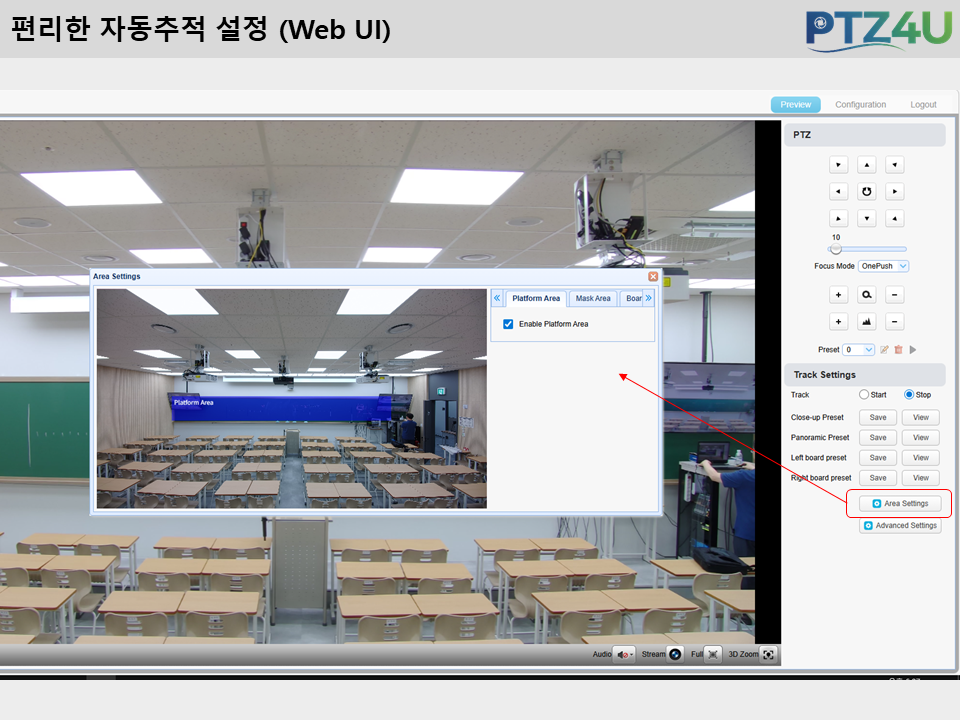Select the Track Start radio button
Viewport: 960px width, 720px height.
pyautogui.click(x=863, y=394)
